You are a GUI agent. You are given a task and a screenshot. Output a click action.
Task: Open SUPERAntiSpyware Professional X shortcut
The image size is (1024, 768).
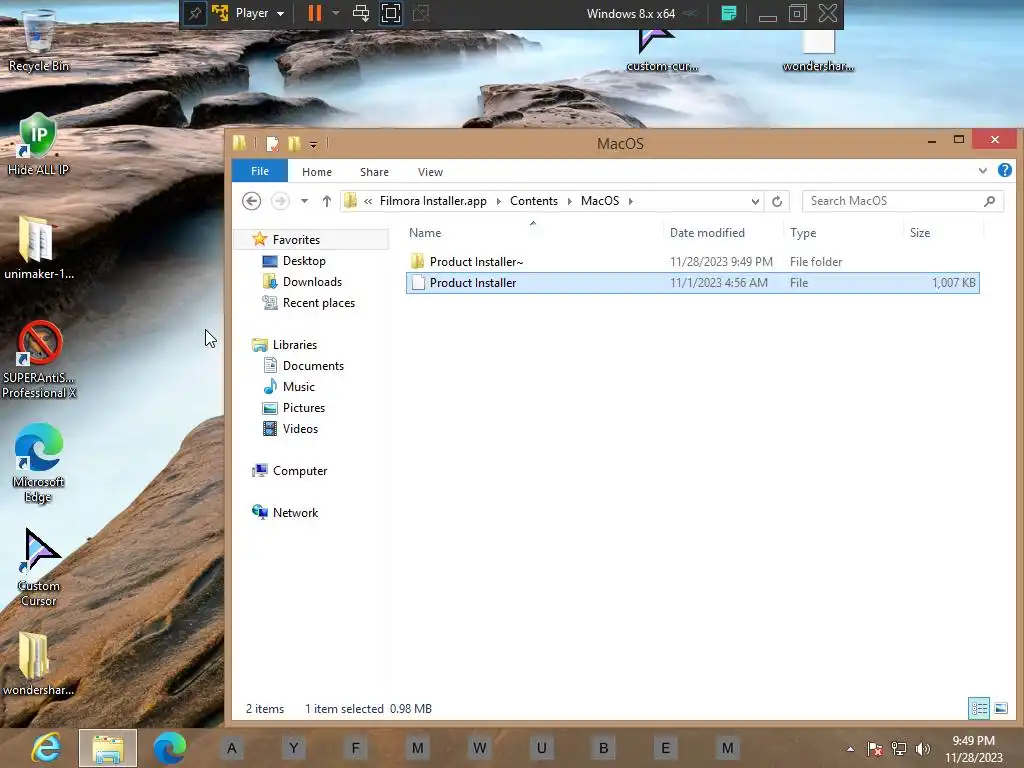(39, 359)
